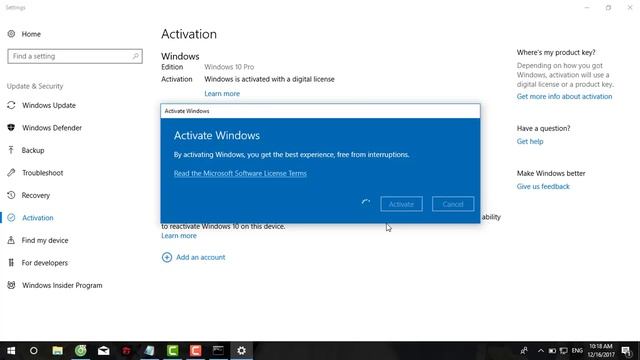This screenshot has height=360, width=640.
Task: Click 'Windows is activated with a digital license'
Action: click(269, 79)
